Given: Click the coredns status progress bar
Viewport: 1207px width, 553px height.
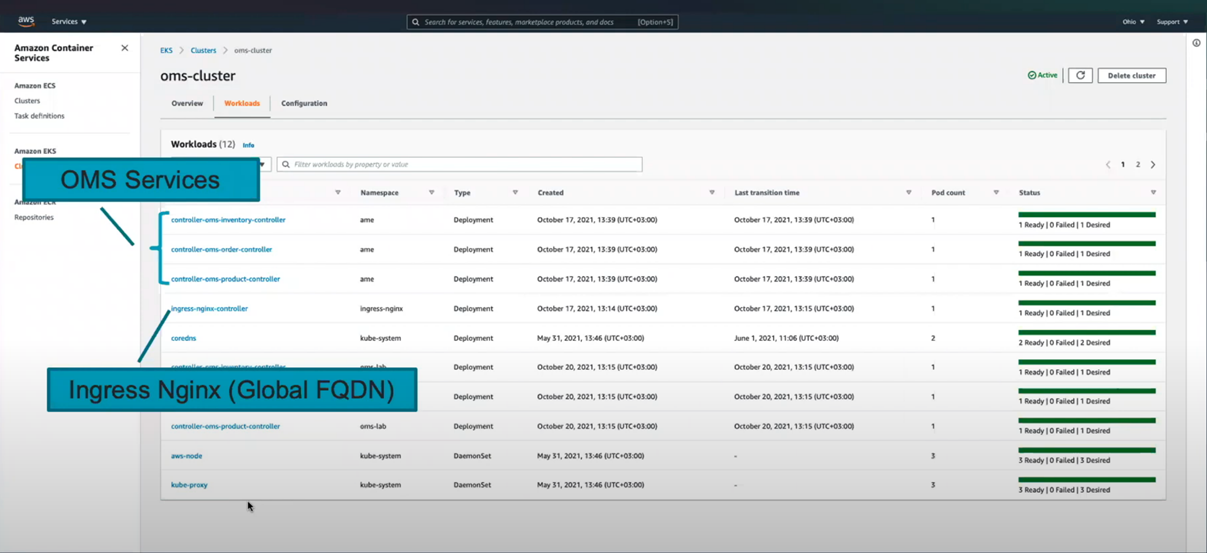Looking at the screenshot, I should tap(1087, 332).
